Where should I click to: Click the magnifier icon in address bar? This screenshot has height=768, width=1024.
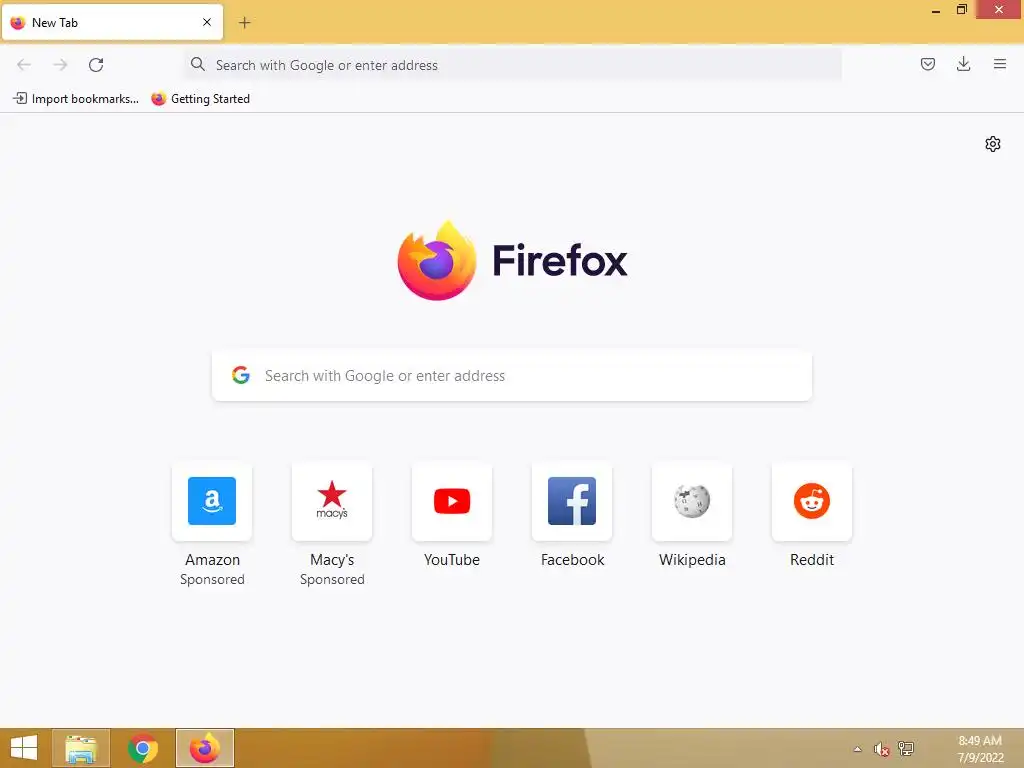pos(197,64)
